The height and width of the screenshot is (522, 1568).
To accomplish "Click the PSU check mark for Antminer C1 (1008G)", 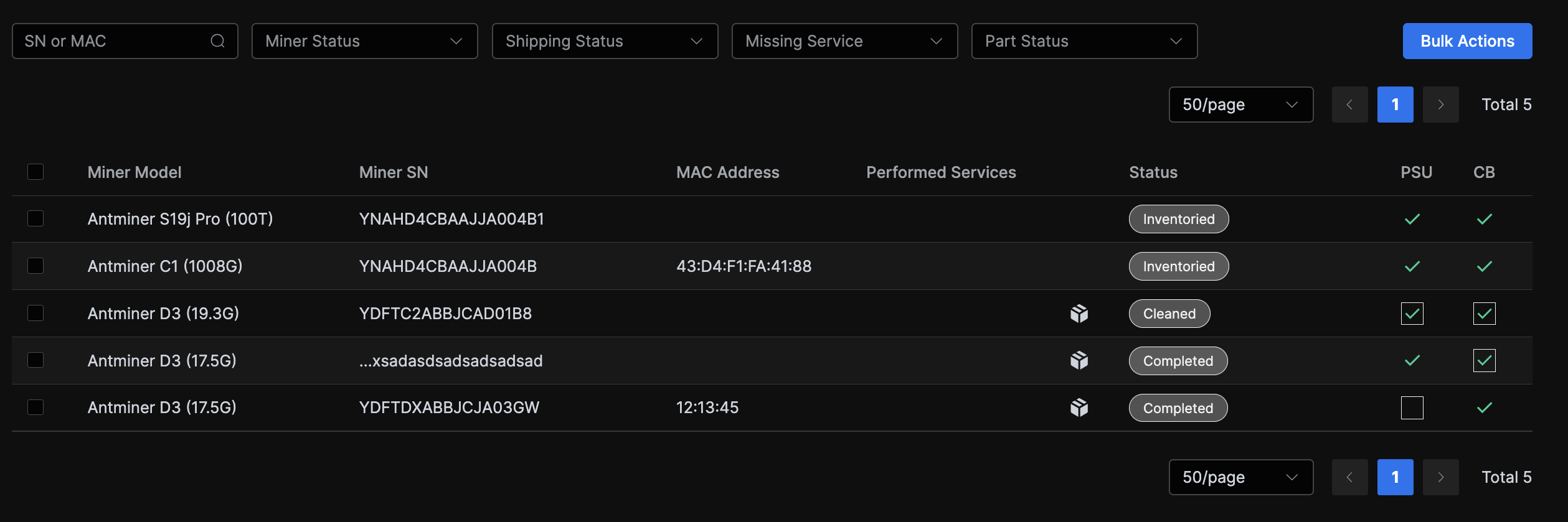I will point(1412,266).
